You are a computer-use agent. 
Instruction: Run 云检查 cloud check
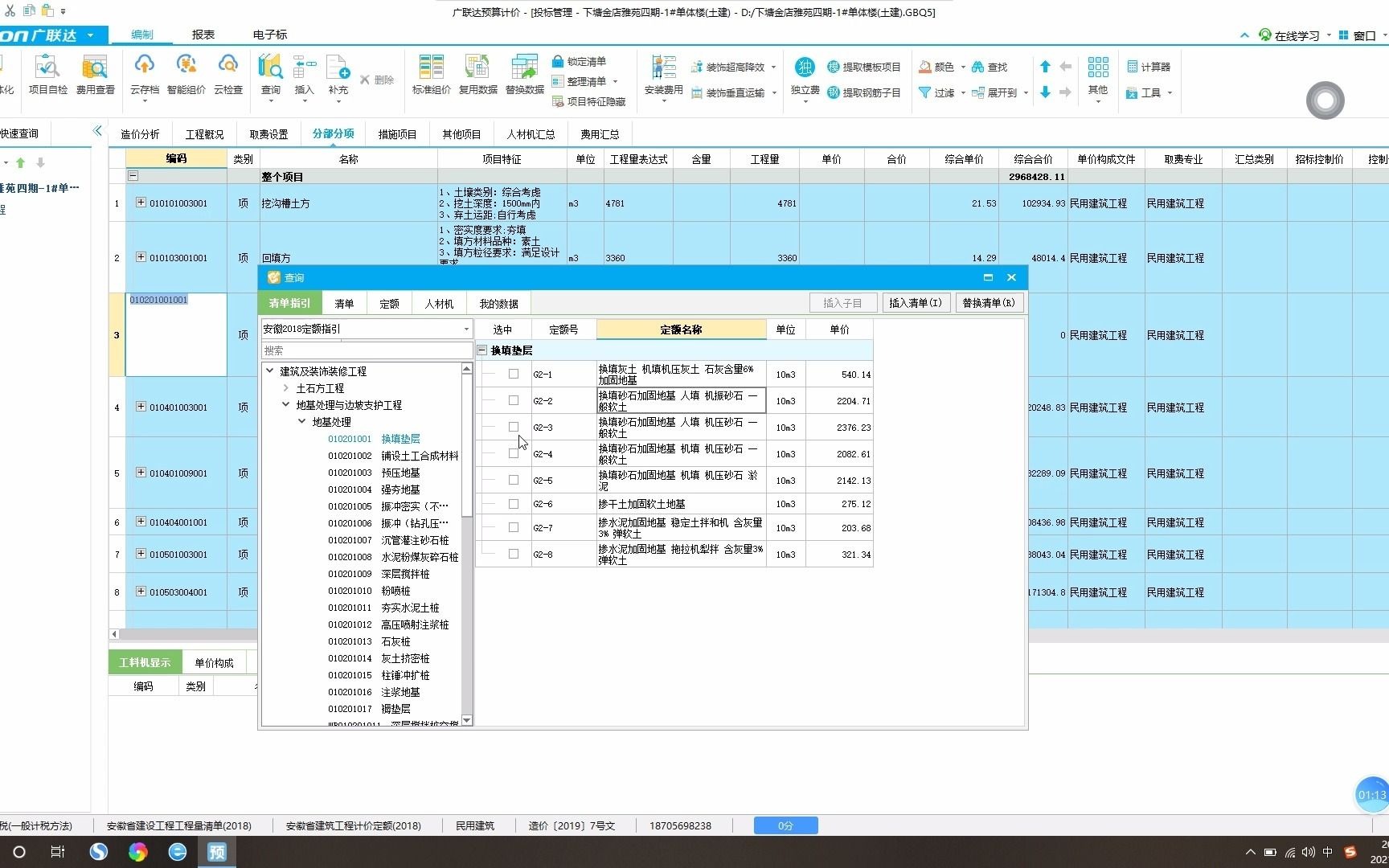coord(228,75)
